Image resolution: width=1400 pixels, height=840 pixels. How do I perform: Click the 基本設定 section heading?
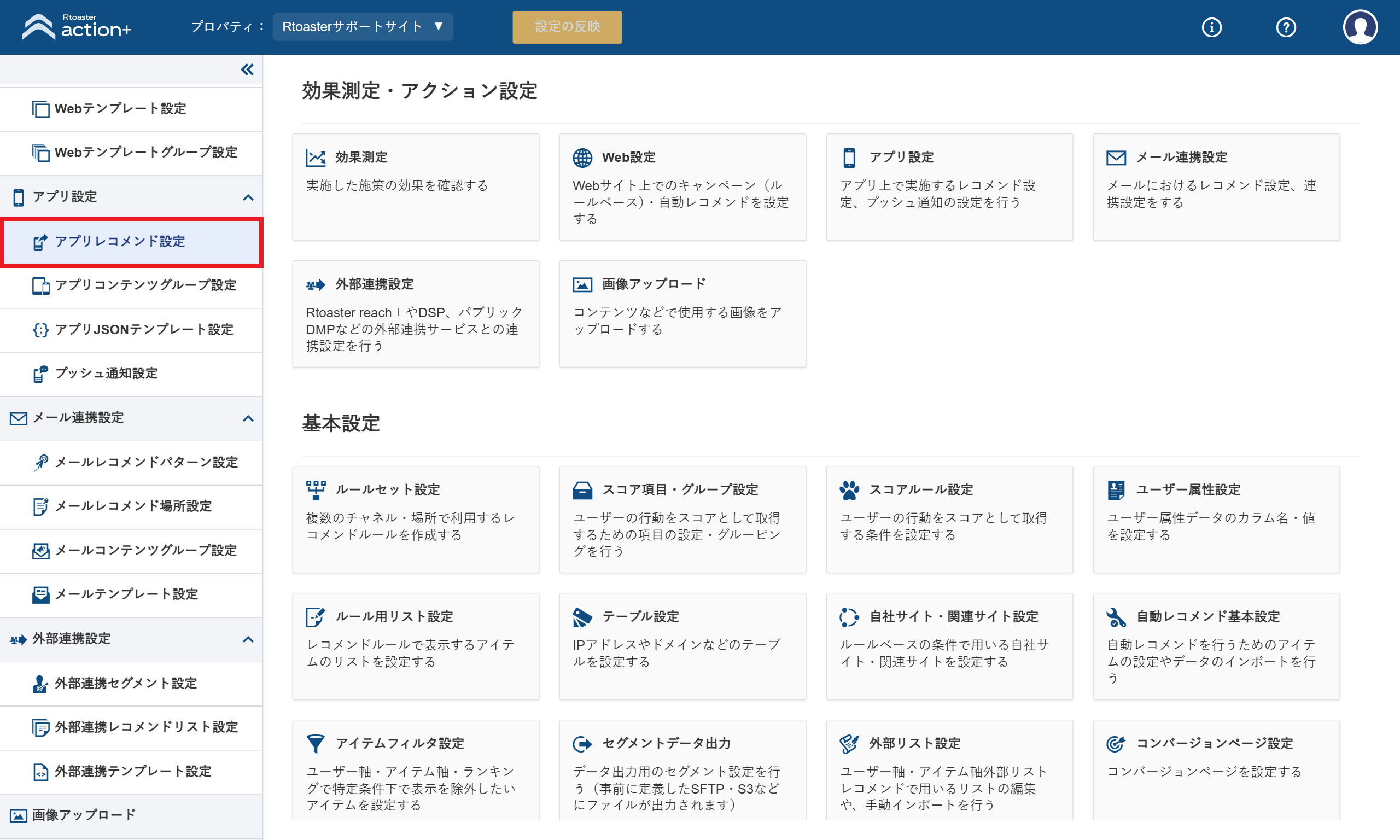(x=341, y=423)
